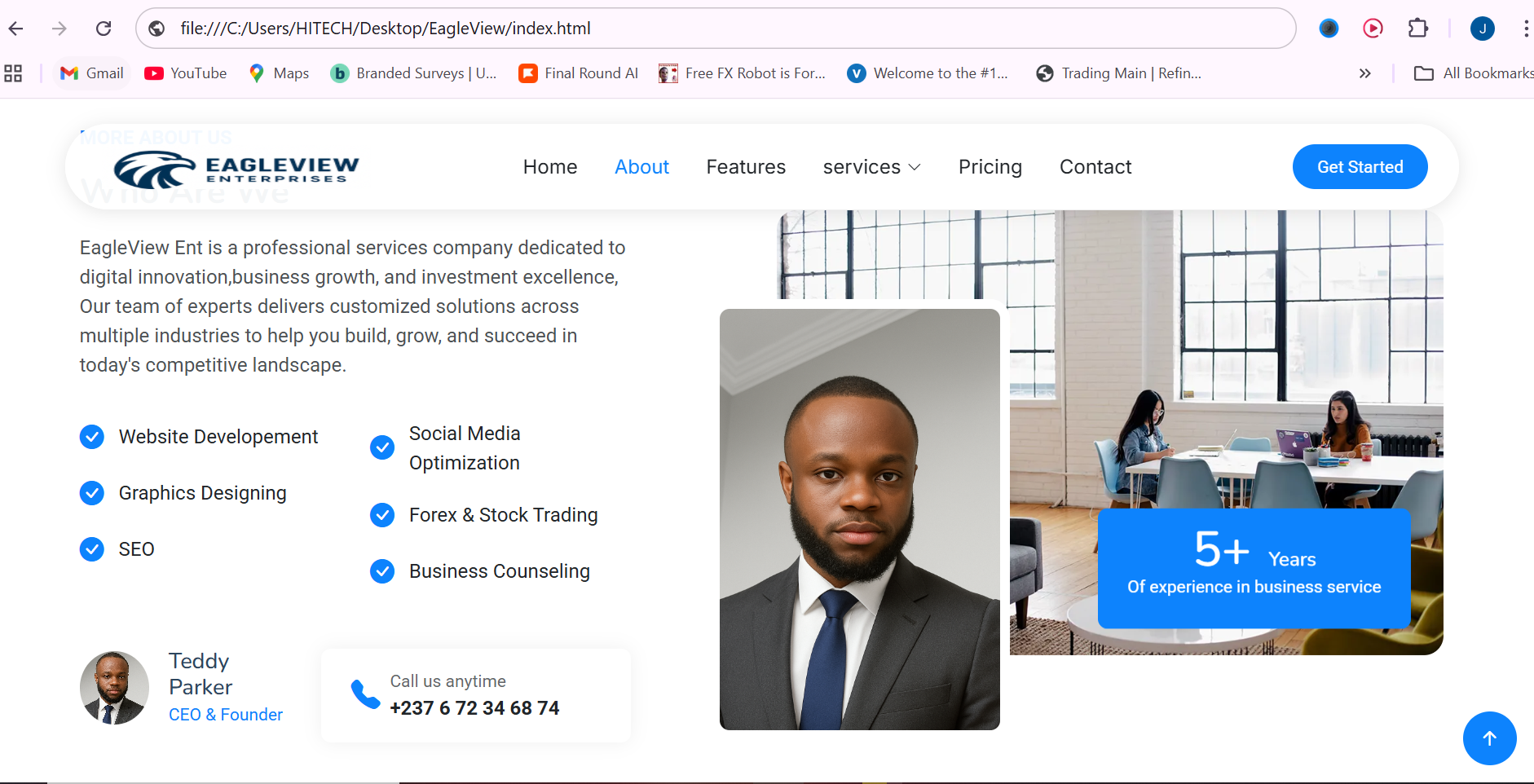Image resolution: width=1534 pixels, height=784 pixels.
Task: Reload the page with refresh icon
Action: click(x=104, y=29)
